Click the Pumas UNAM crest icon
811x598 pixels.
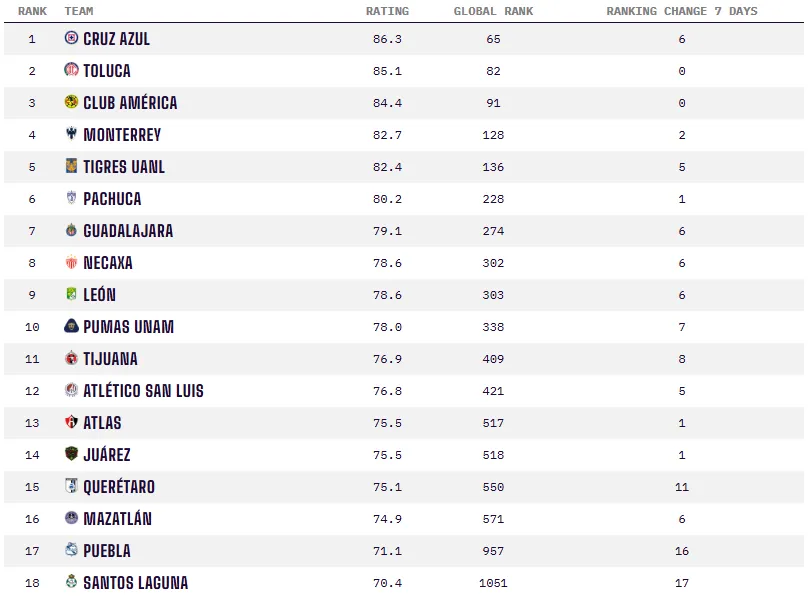coord(71,326)
